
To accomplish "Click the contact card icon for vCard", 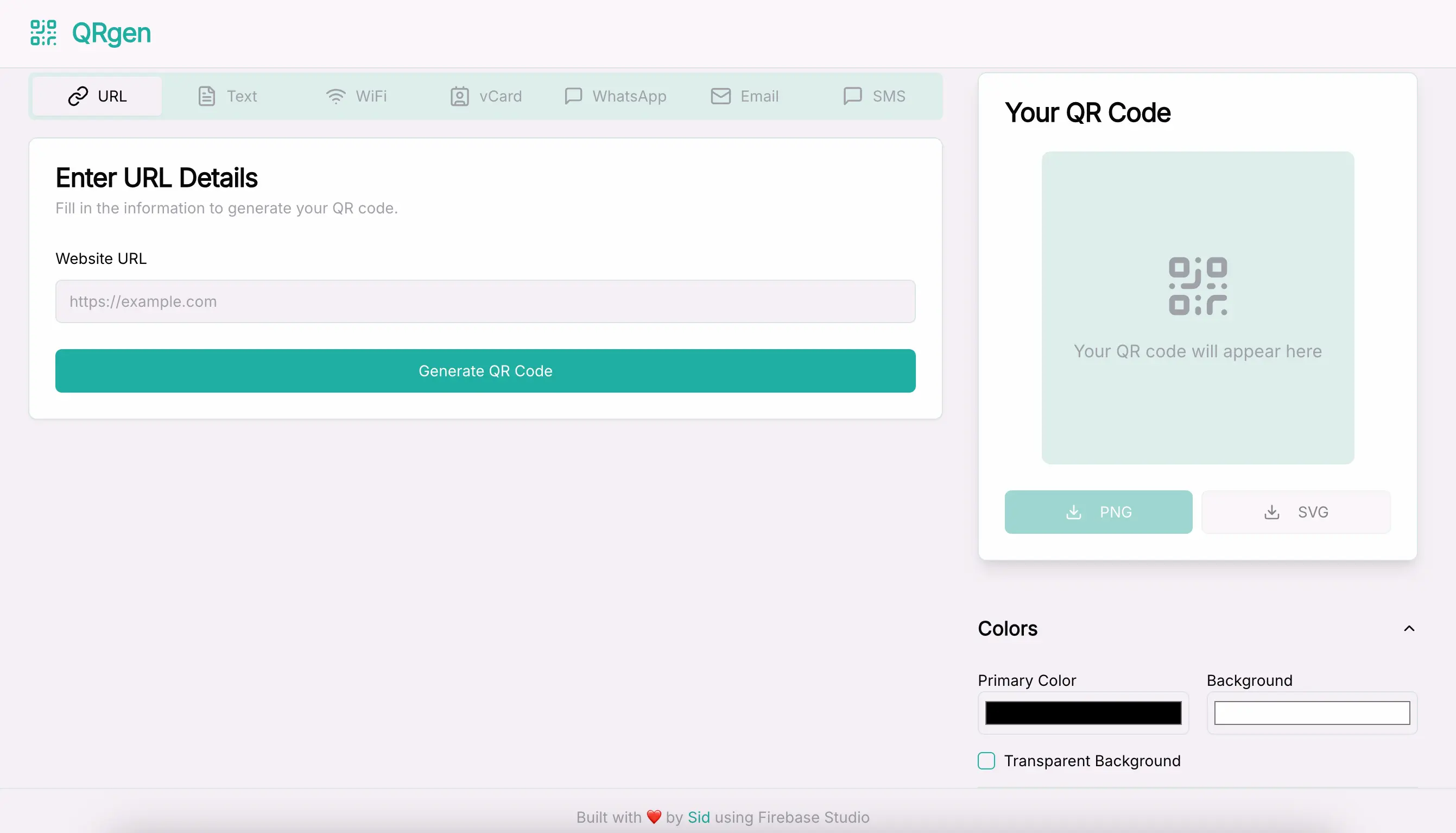I will click(x=459, y=96).
